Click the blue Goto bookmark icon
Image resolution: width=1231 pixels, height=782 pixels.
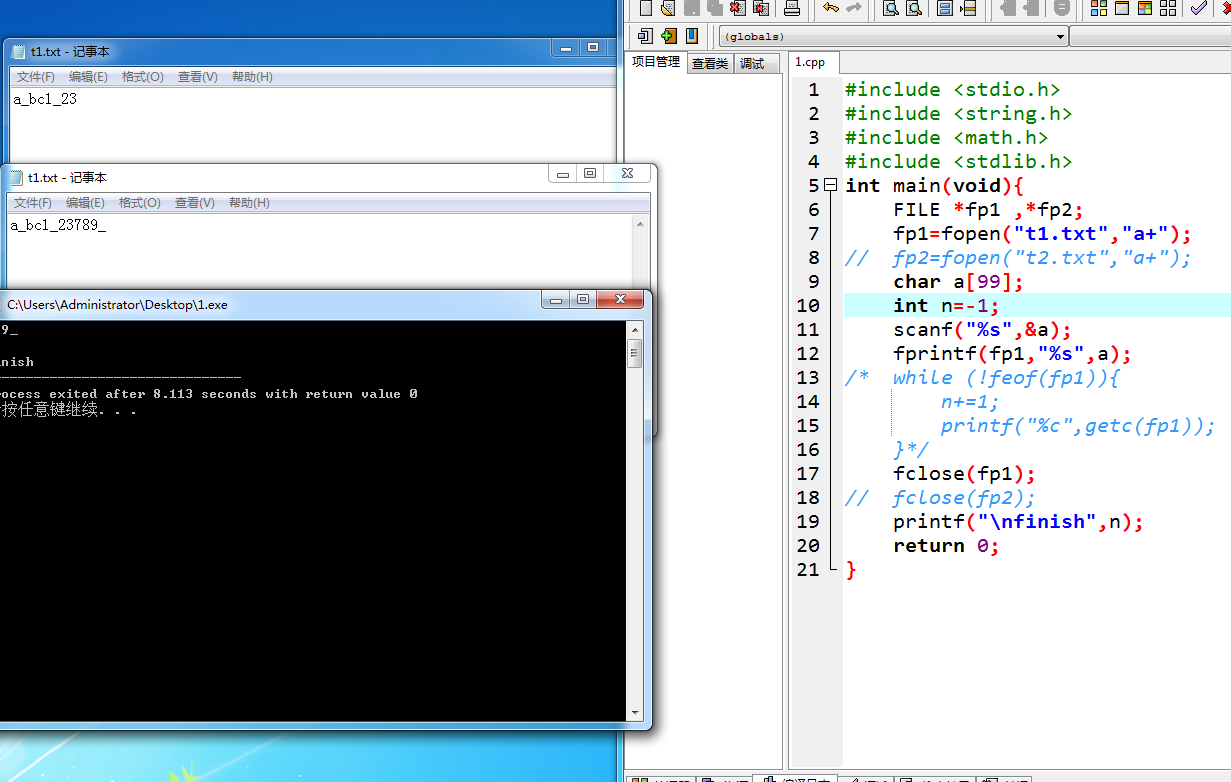tap(691, 36)
